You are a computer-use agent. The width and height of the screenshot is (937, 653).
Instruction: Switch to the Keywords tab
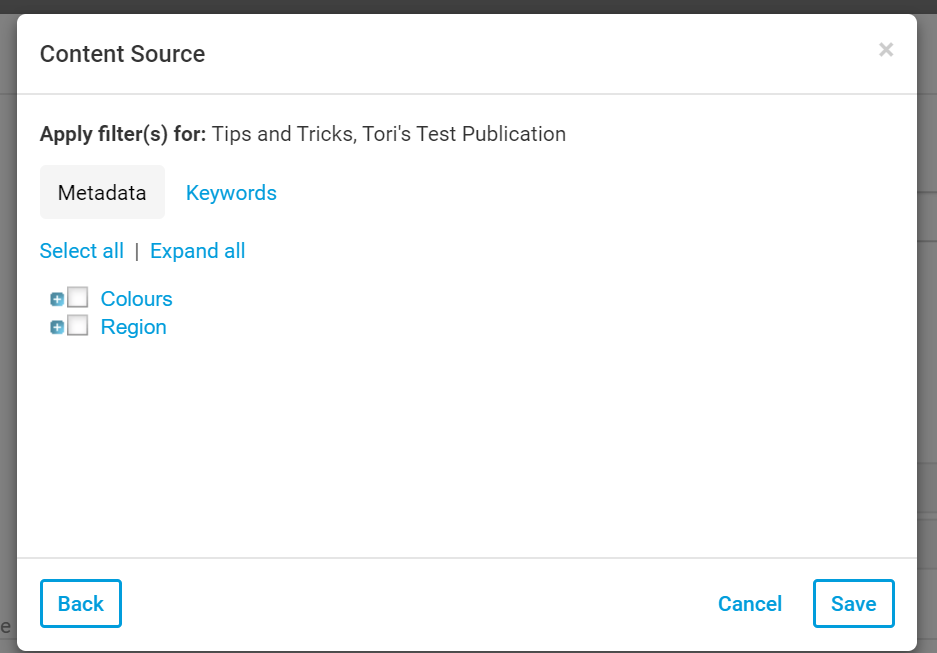(231, 193)
